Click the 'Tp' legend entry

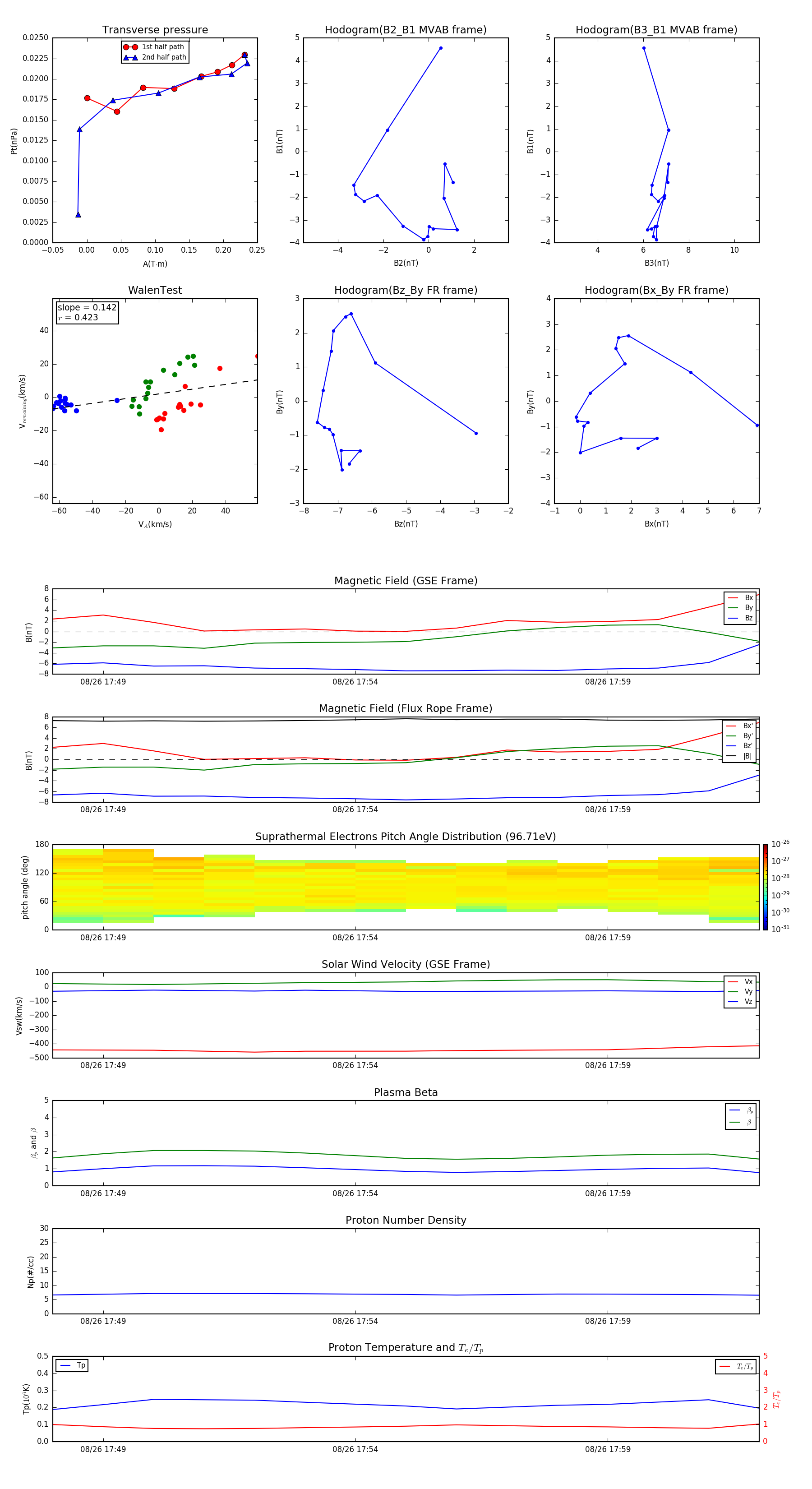click(72, 1365)
